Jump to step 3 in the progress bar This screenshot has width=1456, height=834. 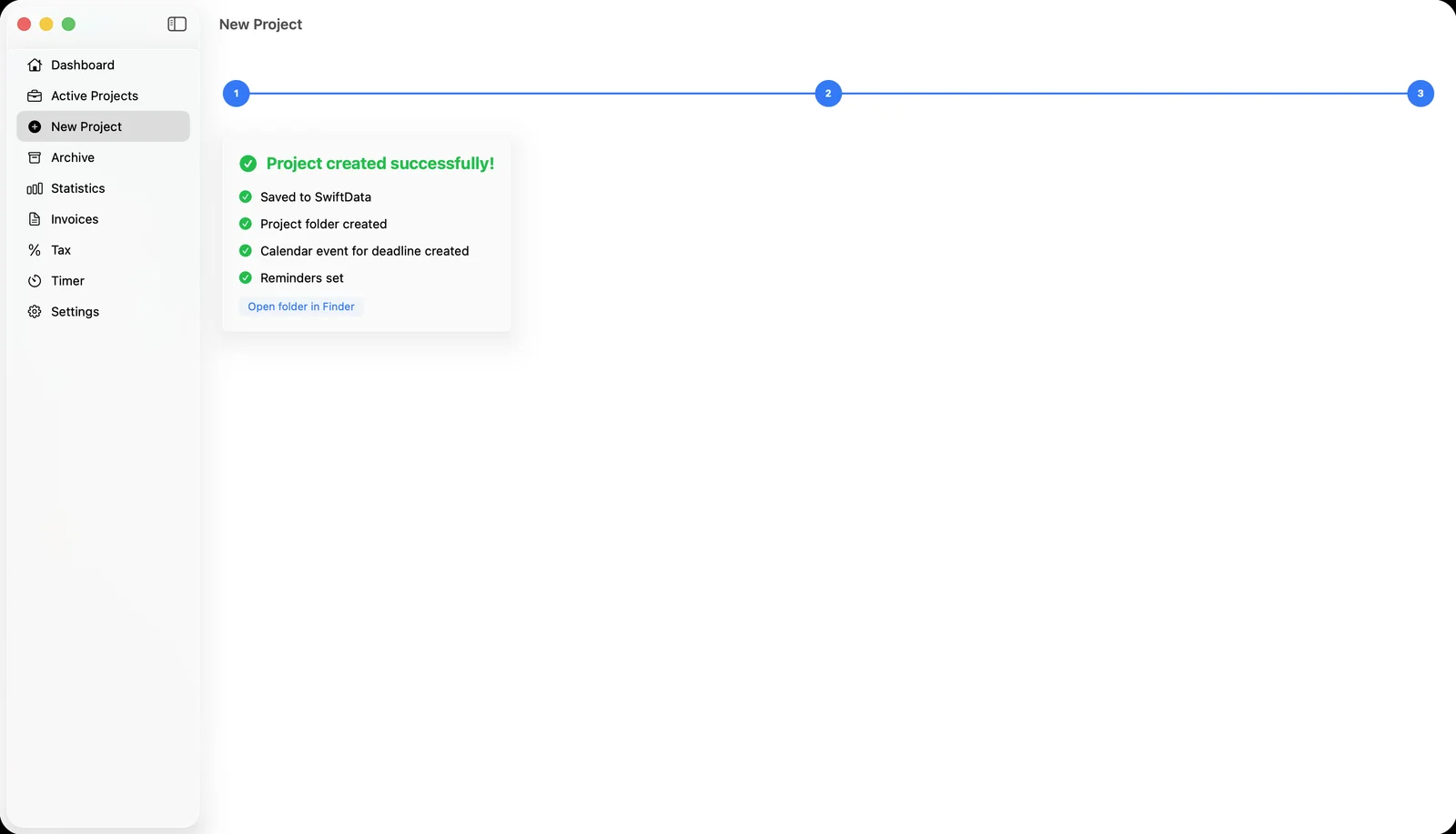[x=1421, y=94]
